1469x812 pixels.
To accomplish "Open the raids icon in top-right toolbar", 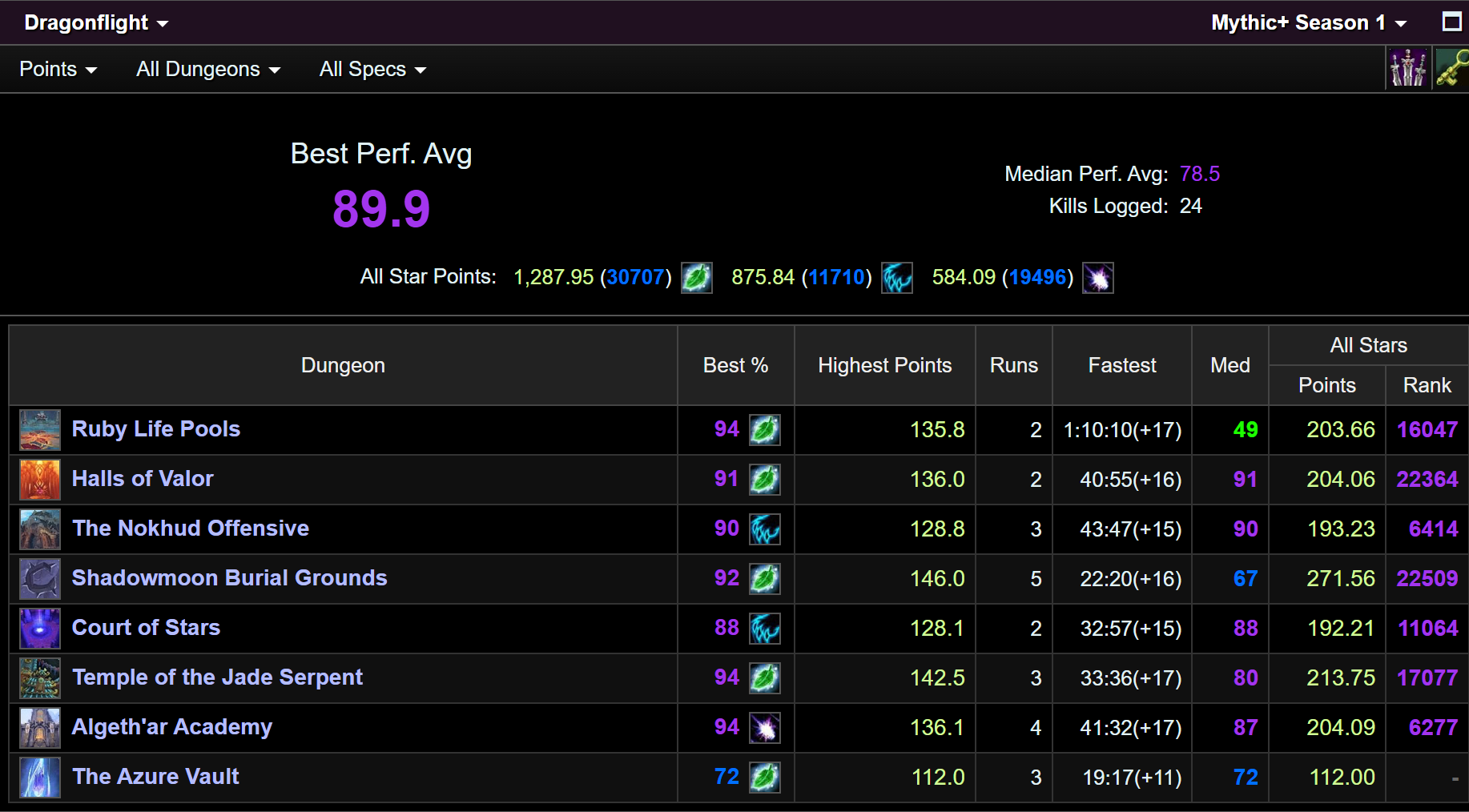I will coord(1407,68).
